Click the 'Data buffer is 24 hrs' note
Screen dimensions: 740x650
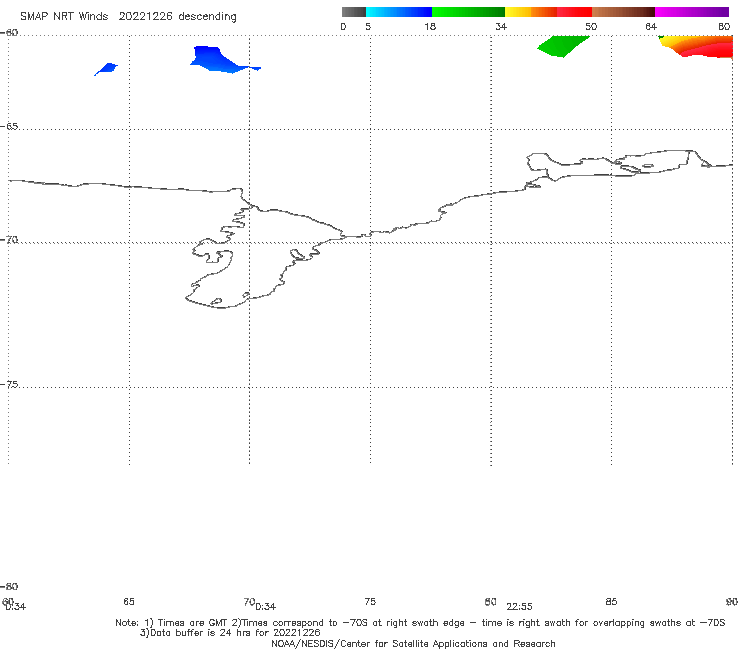point(230,633)
